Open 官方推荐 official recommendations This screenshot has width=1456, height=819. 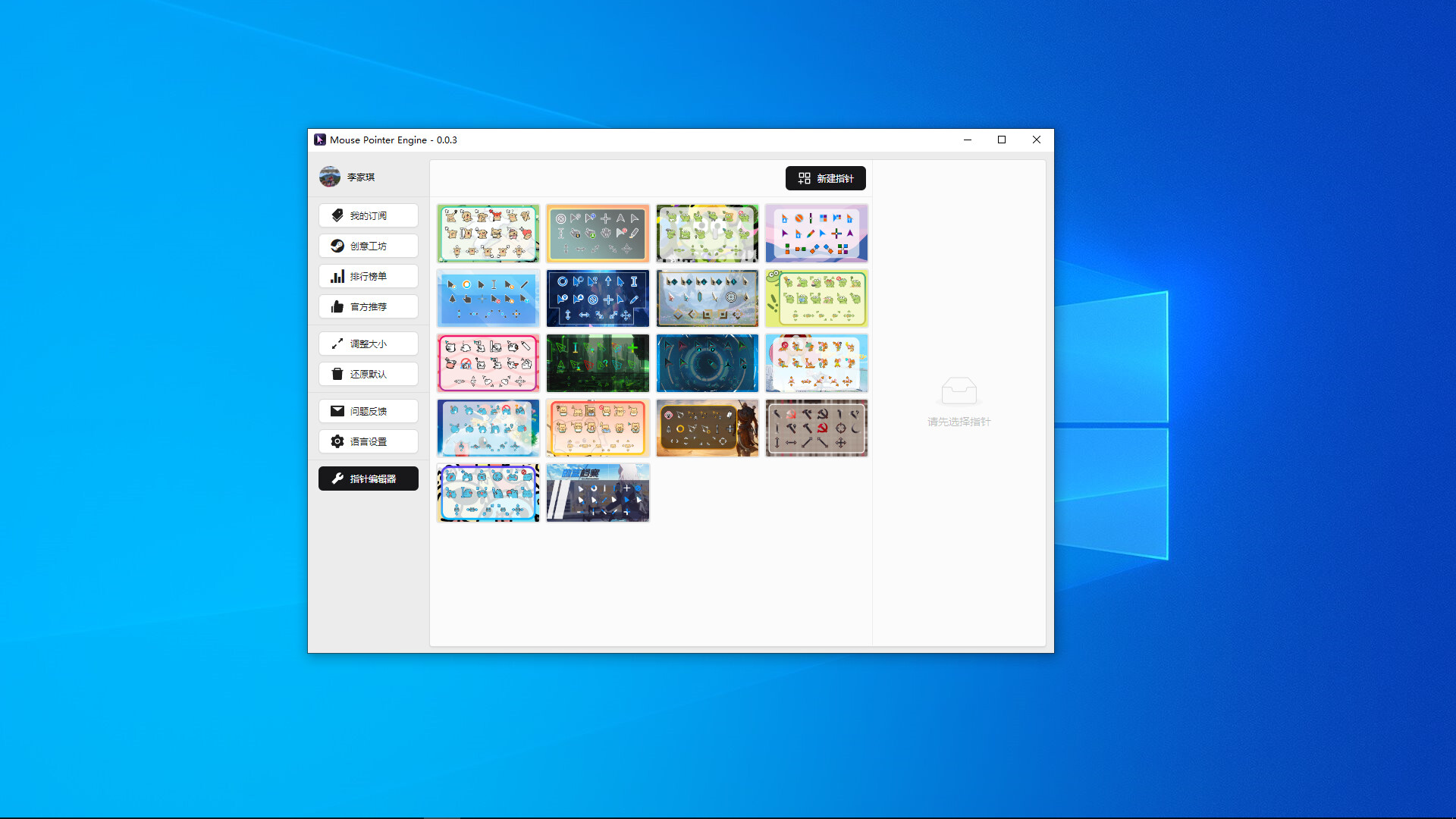click(368, 306)
